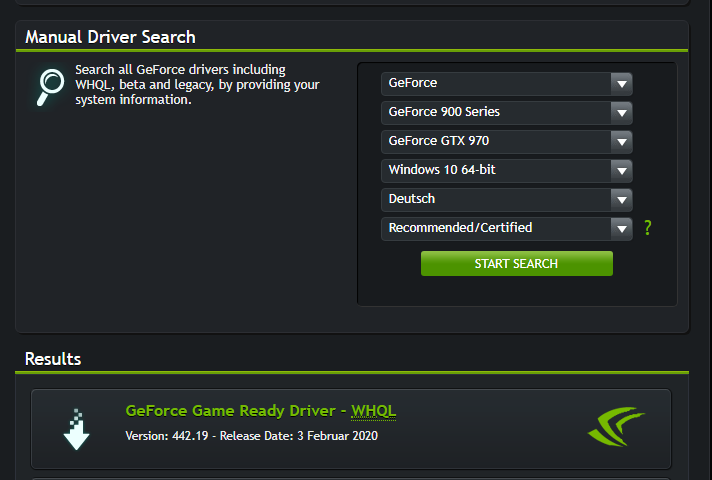Click the Results heading
This screenshot has height=480, width=712.
tap(53, 359)
